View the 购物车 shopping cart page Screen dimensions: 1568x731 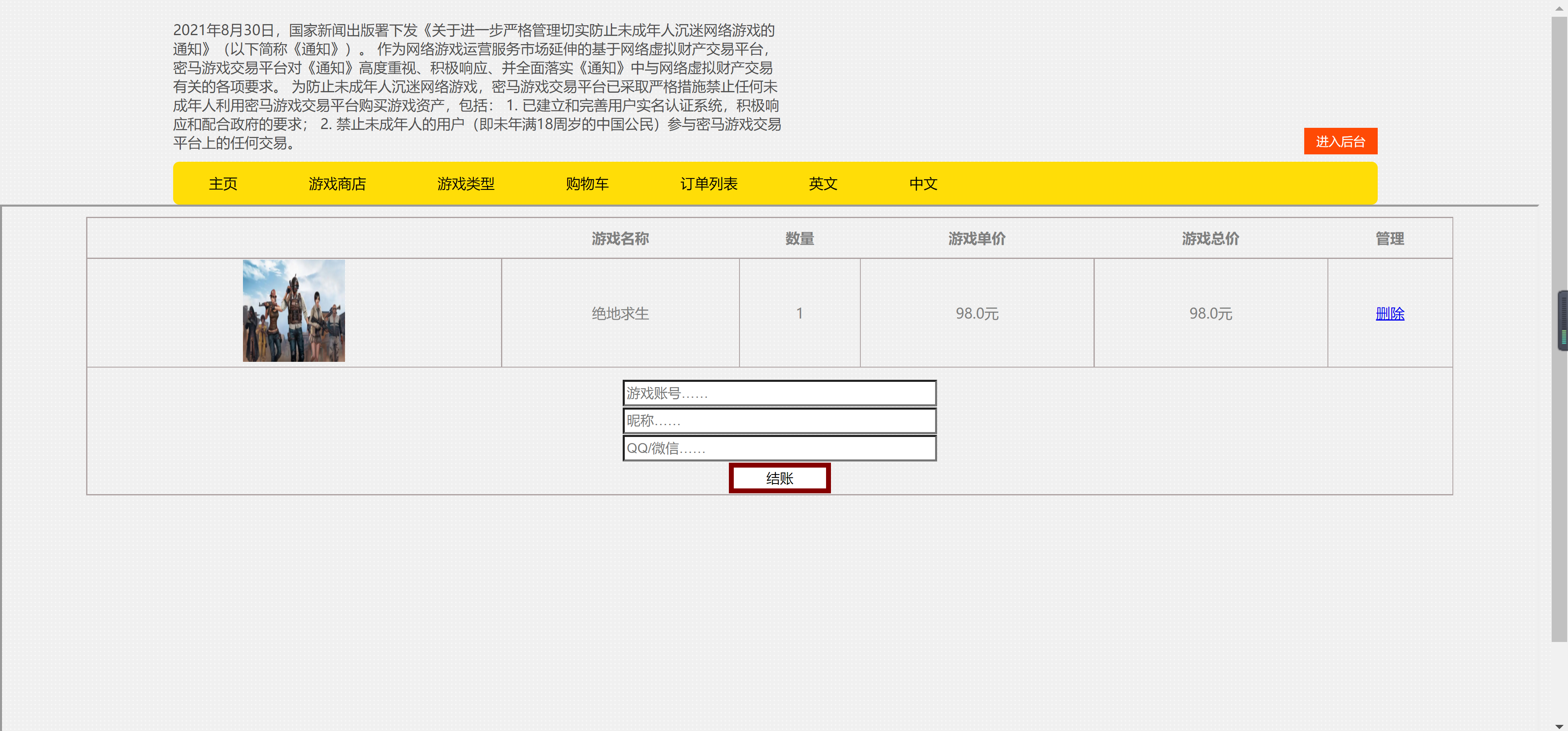pos(588,183)
